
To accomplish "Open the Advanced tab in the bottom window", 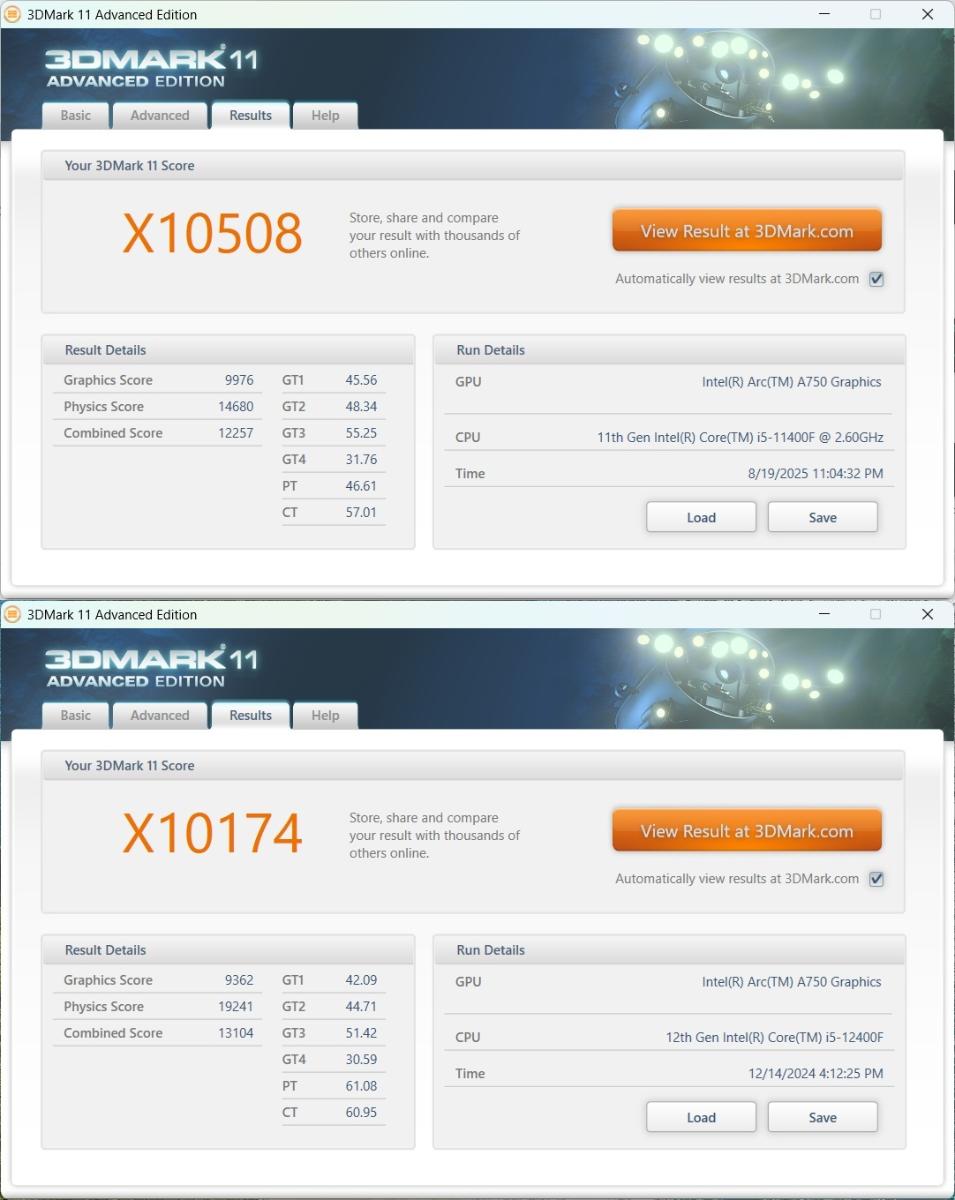I will [x=160, y=715].
